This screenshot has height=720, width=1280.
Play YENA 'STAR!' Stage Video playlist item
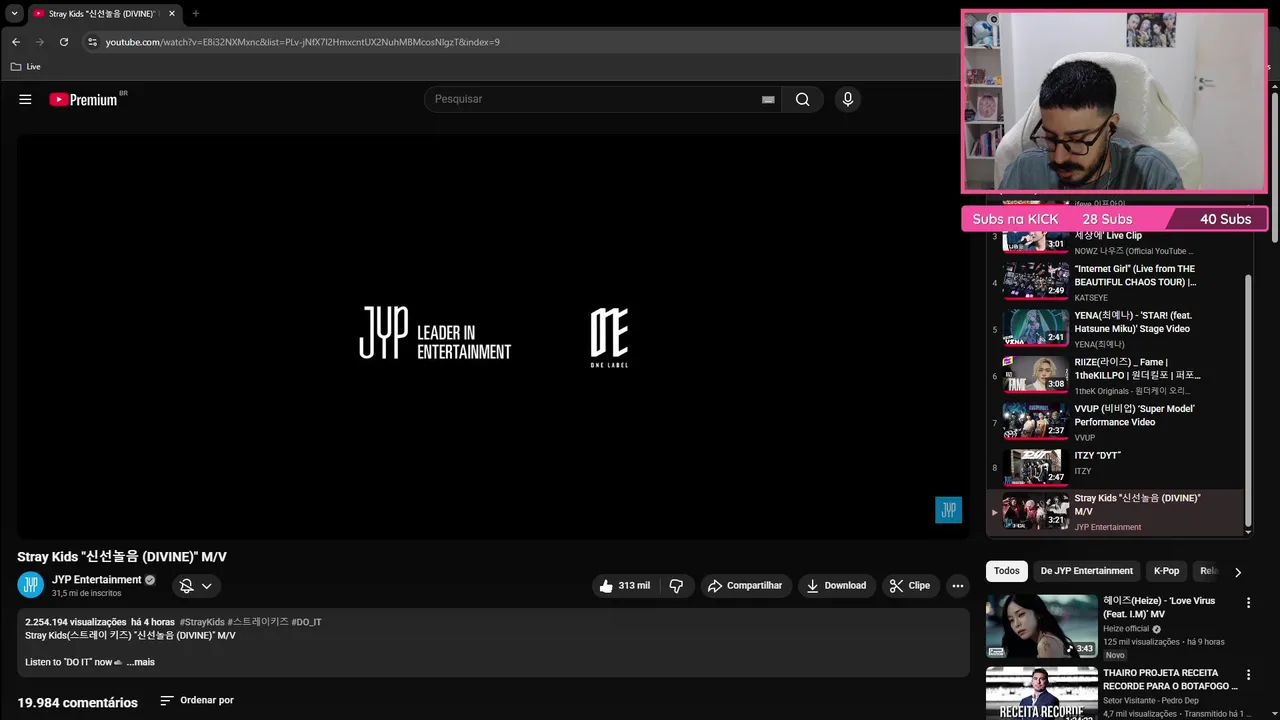tap(1115, 329)
